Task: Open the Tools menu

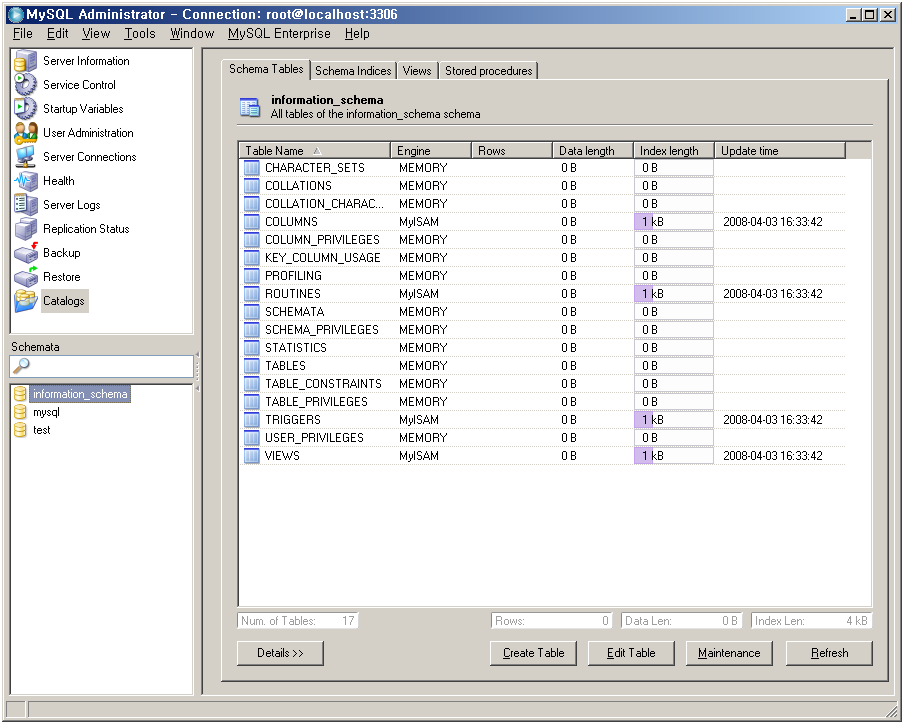Action: coord(140,33)
